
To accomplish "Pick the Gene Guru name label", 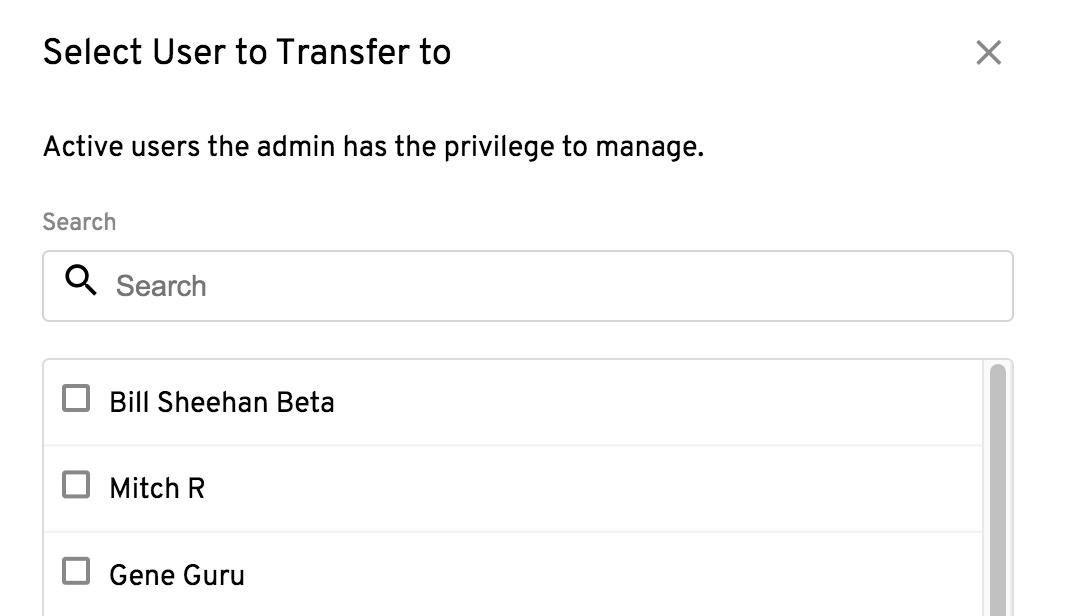I will 177,575.
